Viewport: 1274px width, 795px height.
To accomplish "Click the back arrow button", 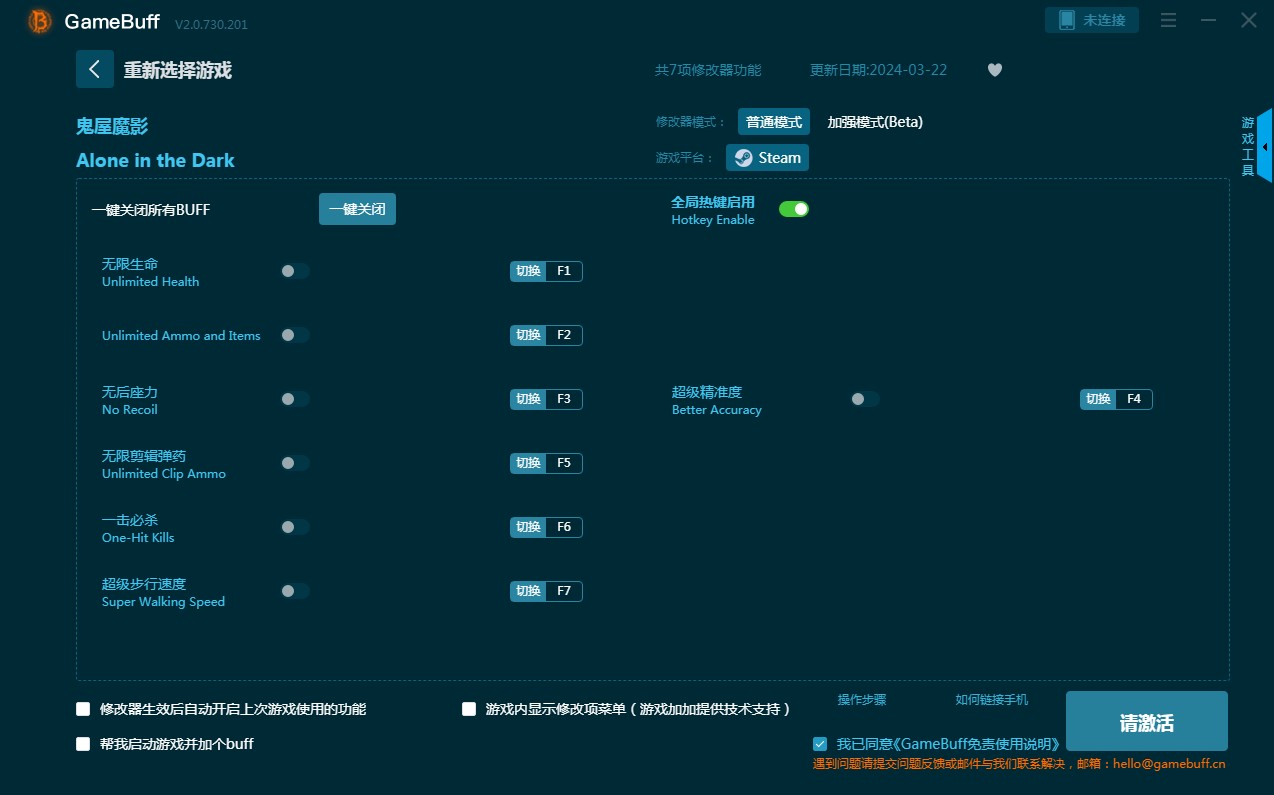I will click(95, 69).
